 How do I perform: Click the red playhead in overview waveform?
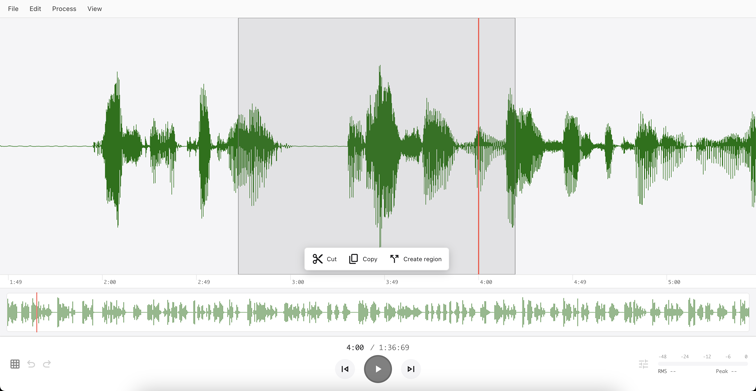coord(37,312)
